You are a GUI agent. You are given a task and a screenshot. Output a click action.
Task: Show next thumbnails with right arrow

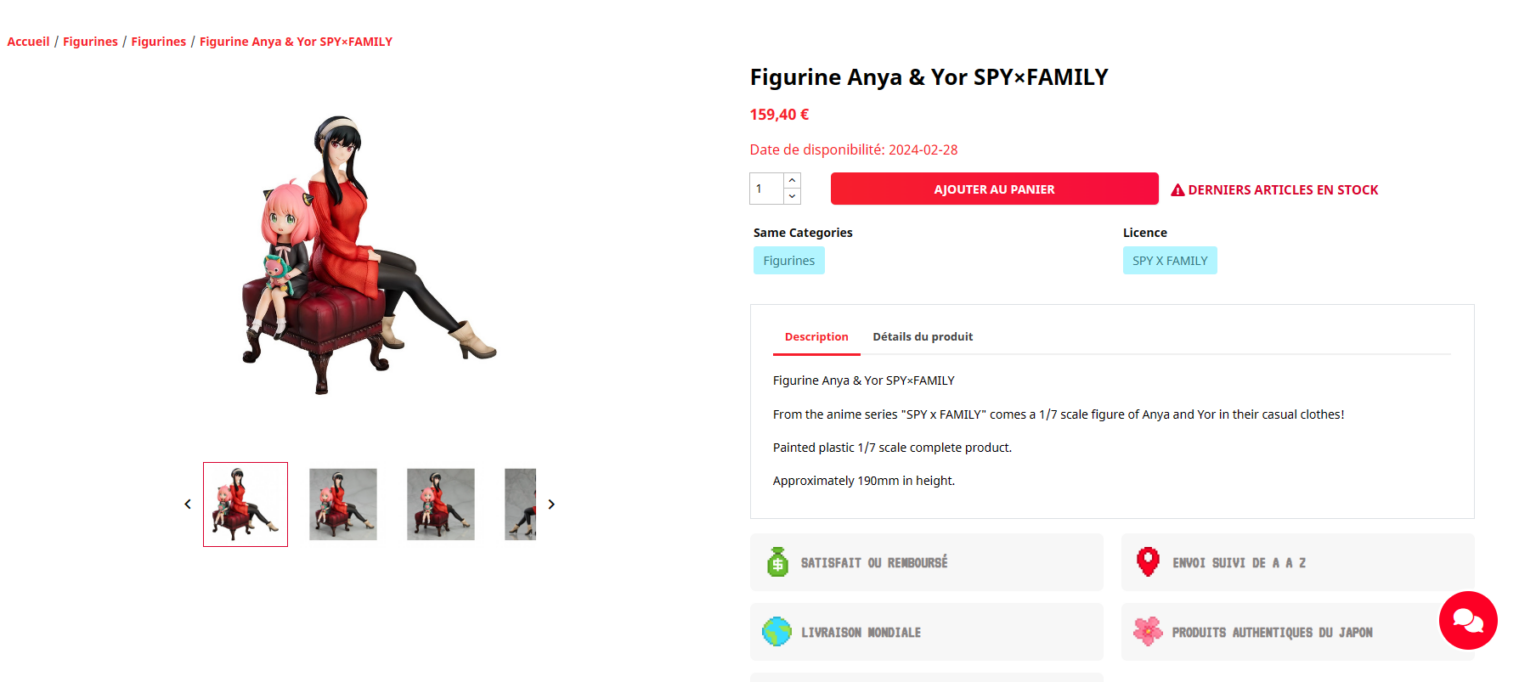tap(551, 504)
